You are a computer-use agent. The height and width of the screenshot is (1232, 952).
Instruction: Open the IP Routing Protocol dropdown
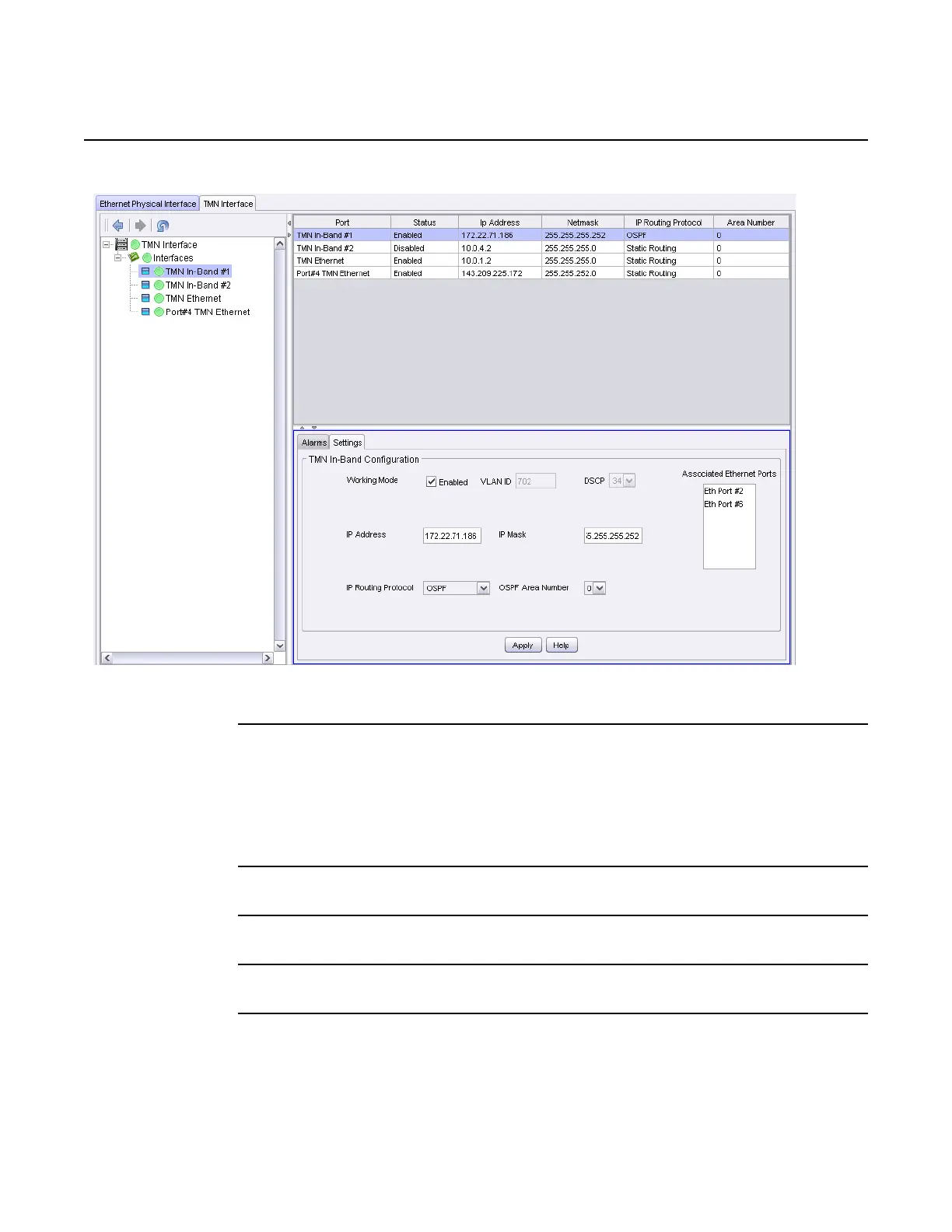point(483,589)
